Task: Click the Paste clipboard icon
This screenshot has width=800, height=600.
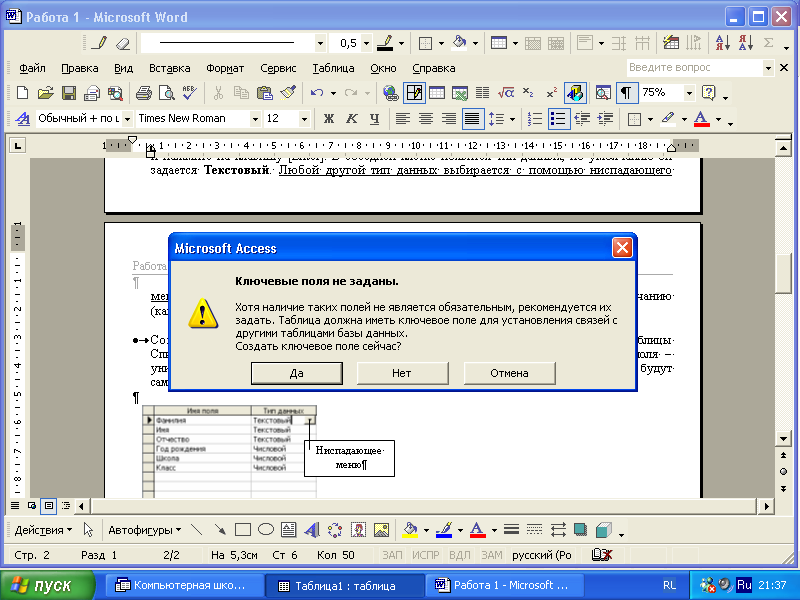Action: point(264,93)
